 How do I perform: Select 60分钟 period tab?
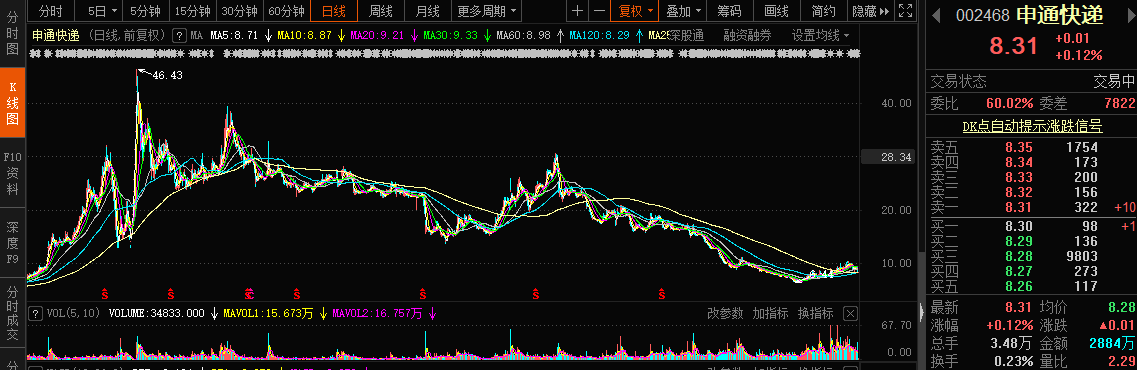pos(286,11)
